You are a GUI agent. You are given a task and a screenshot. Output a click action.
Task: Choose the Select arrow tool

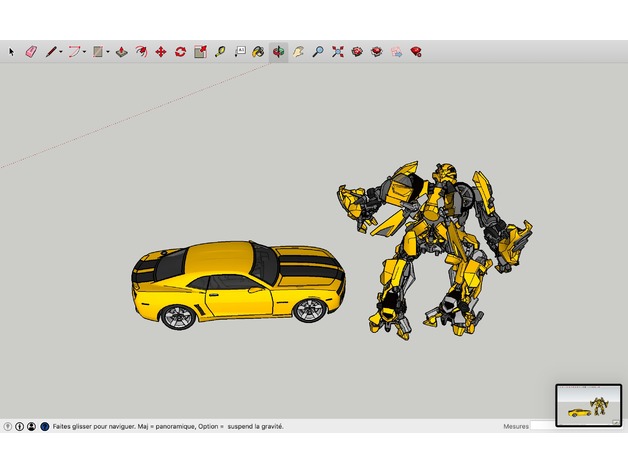coord(11,52)
